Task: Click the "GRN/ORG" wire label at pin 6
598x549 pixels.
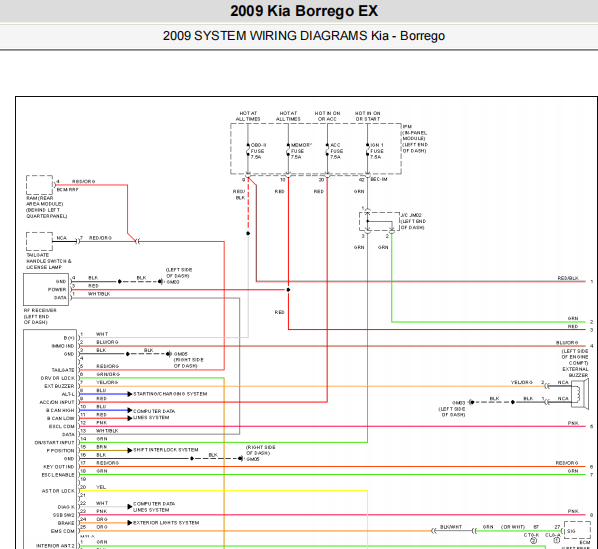Action: (x=108, y=374)
